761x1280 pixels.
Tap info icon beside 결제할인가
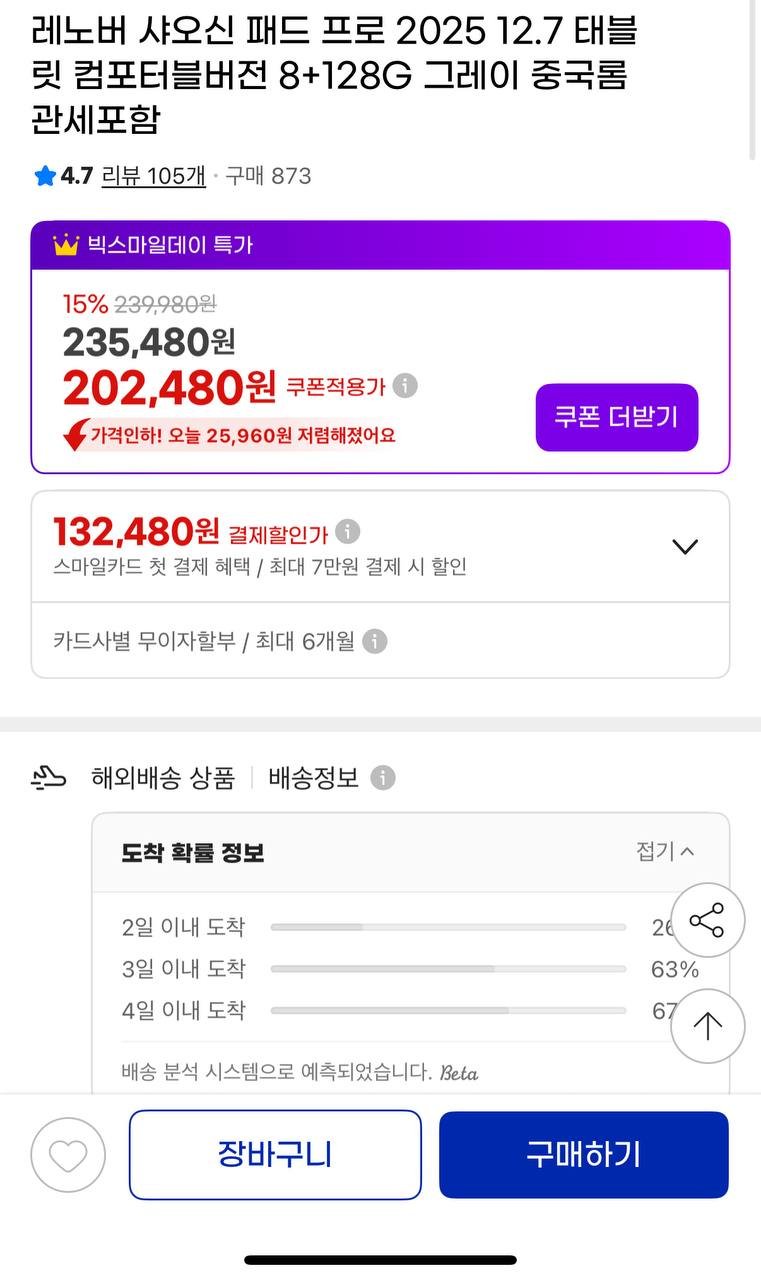347,531
